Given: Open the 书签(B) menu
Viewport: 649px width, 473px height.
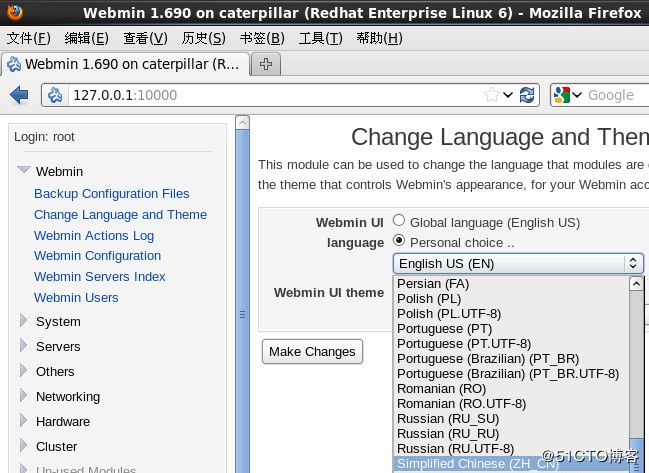Looking at the screenshot, I should [262, 38].
